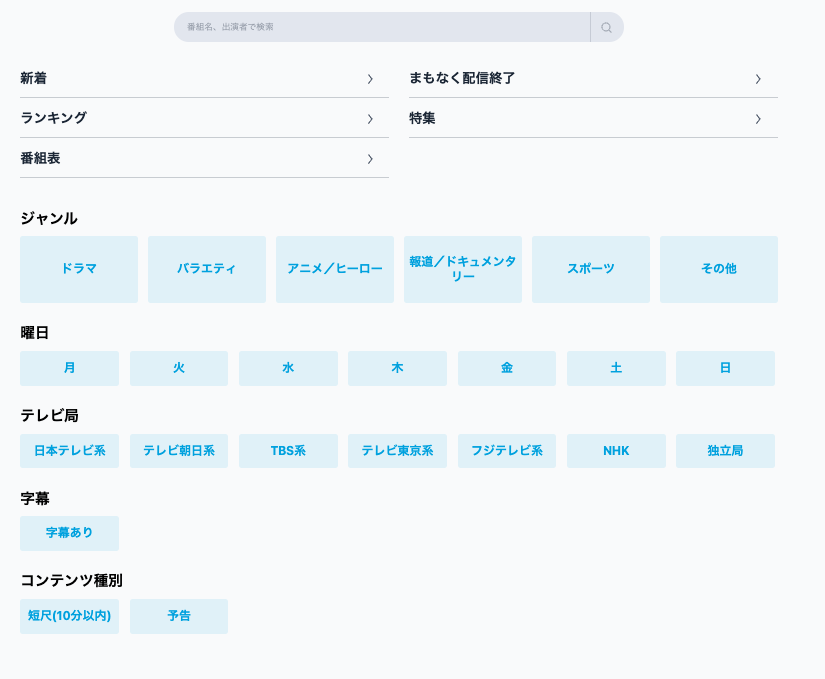The width and height of the screenshot is (825, 679).
Task: Filter by Saturday 土
Action: pos(616,368)
